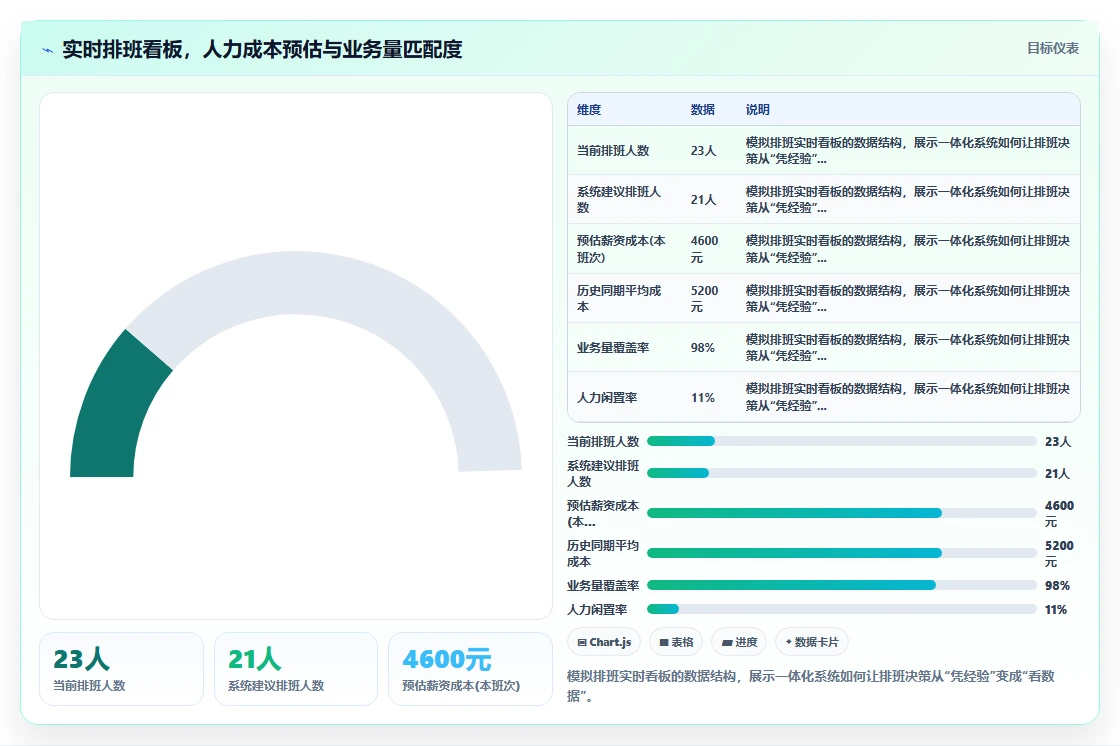Click the 11% value beside the progress bar
Image resolution: width=1120 pixels, height=746 pixels.
click(1056, 610)
